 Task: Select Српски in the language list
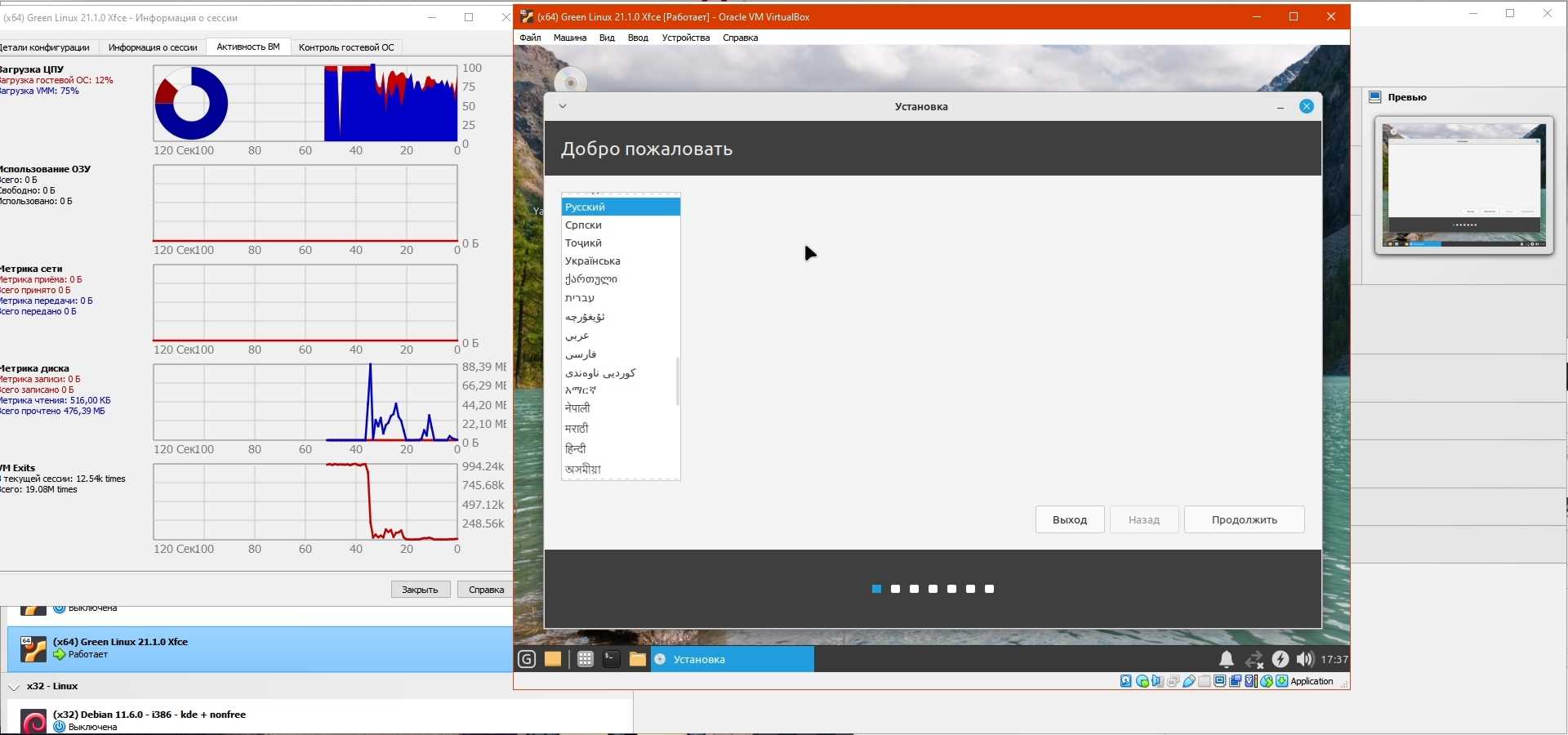(x=621, y=225)
